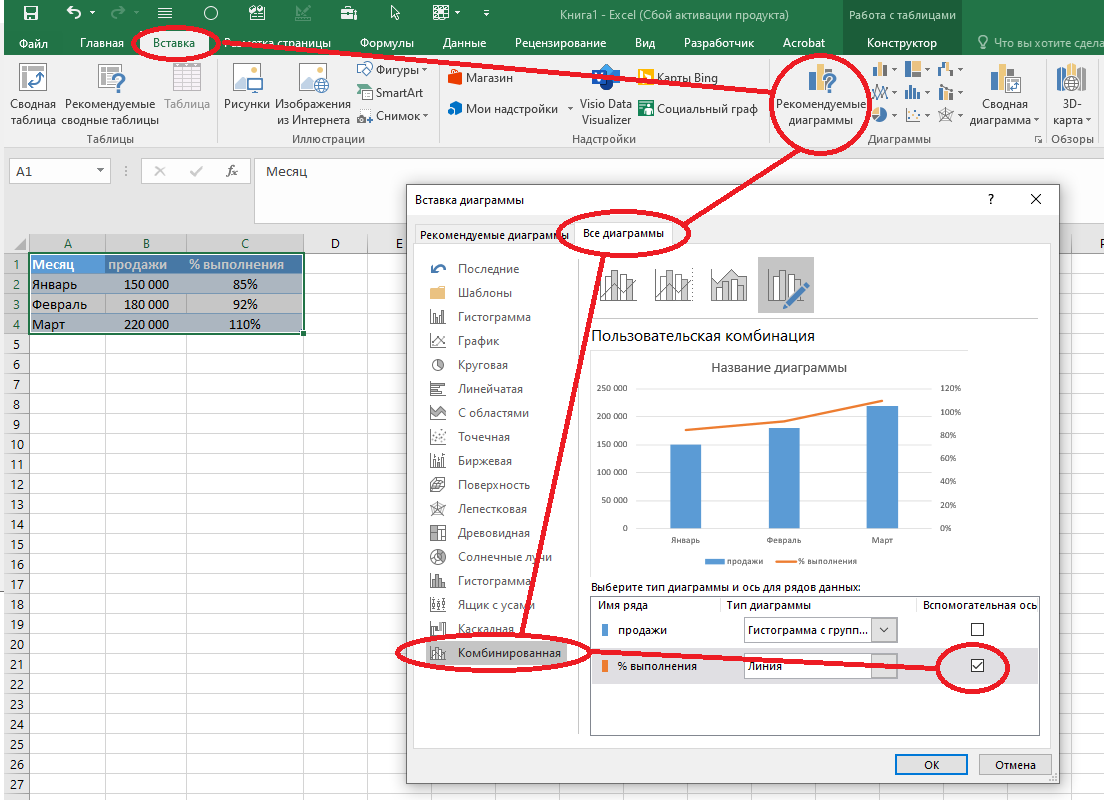
Task: Select cell containing Февраль
Action: [x=68, y=304]
